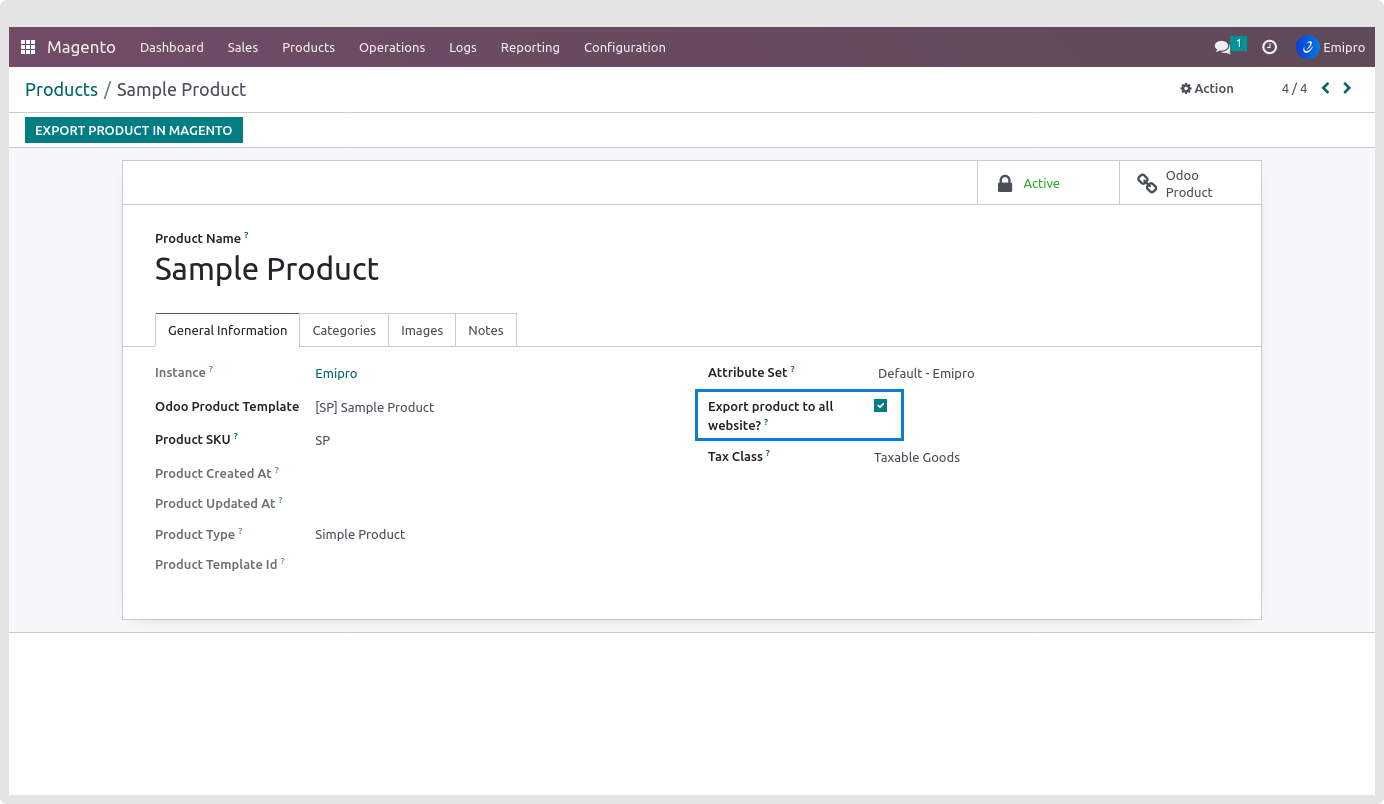Image resolution: width=1384 pixels, height=804 pixels.
Task: Click the Sample Product name title
Action: 267,269
